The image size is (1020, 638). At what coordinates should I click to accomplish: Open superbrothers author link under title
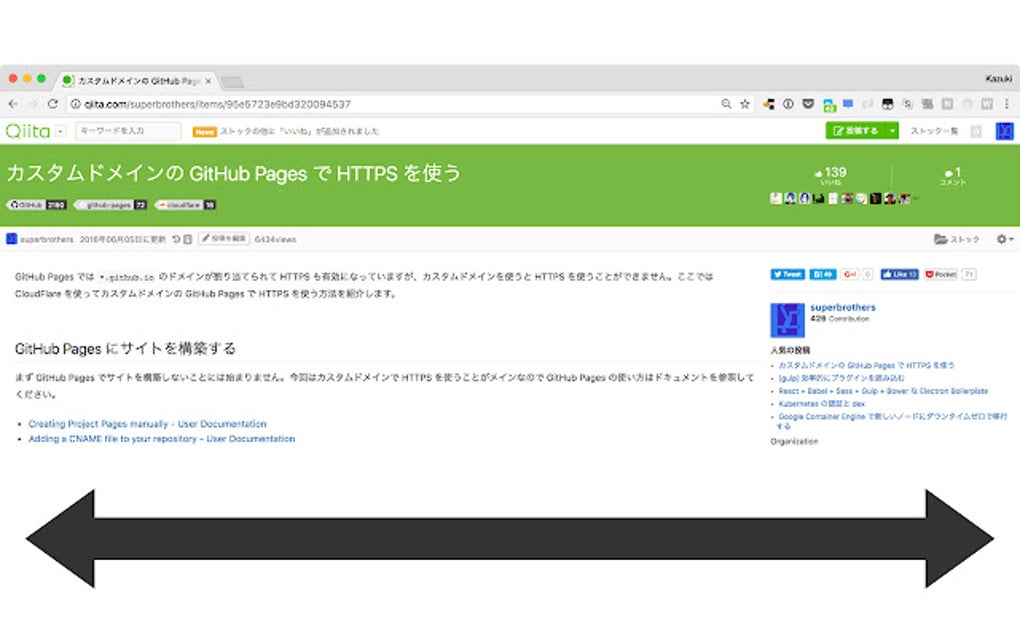coord(47,239)
